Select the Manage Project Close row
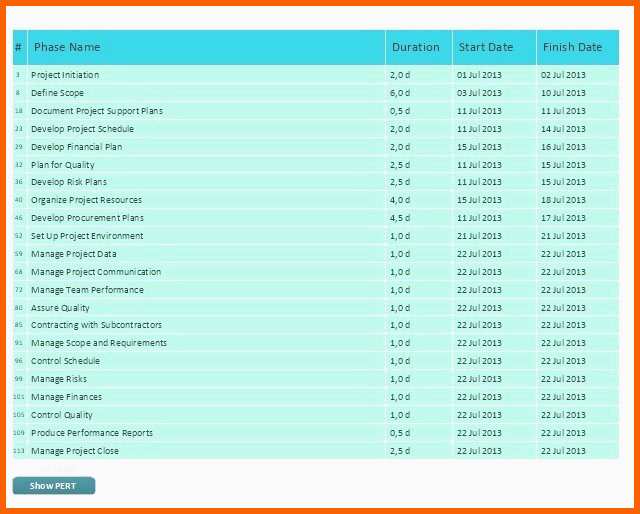This screenshot has width=640, height=514. [x=75, y=451]
